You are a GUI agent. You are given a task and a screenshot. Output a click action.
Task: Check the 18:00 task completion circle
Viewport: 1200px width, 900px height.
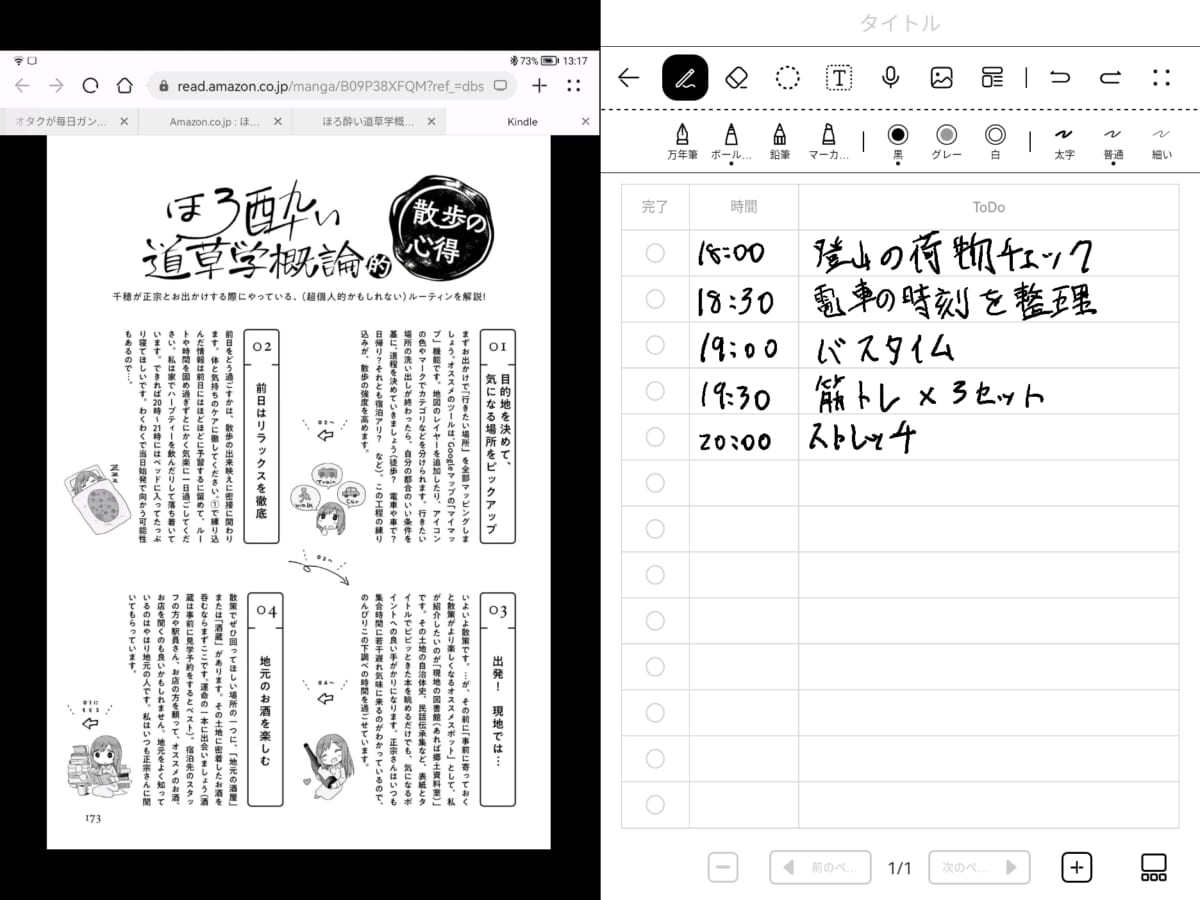click(x=655, y=253)
